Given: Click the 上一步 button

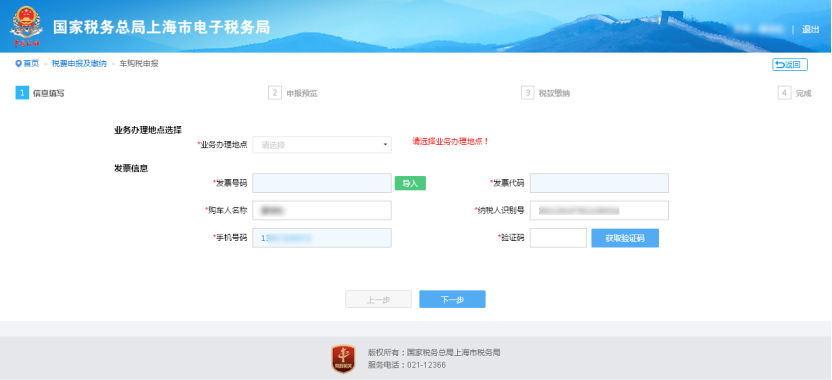Looking at the screenshot, I should [378, 299].
